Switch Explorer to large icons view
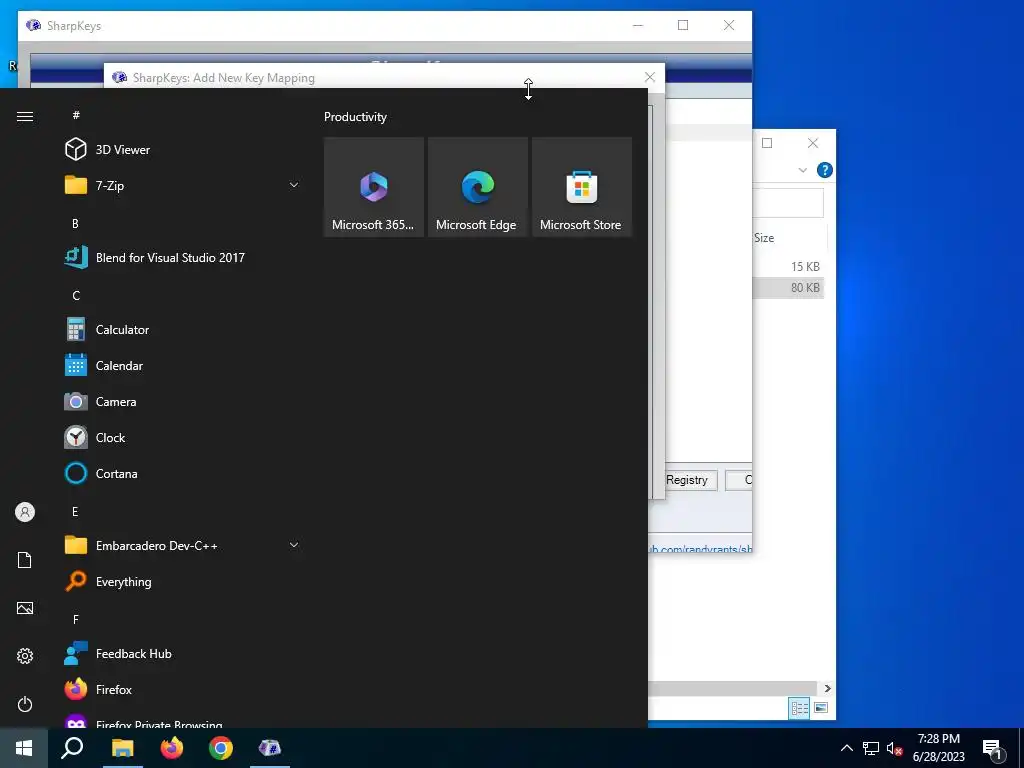The height and width of the screenshot is (768, 1024). [x=821, y=708]
